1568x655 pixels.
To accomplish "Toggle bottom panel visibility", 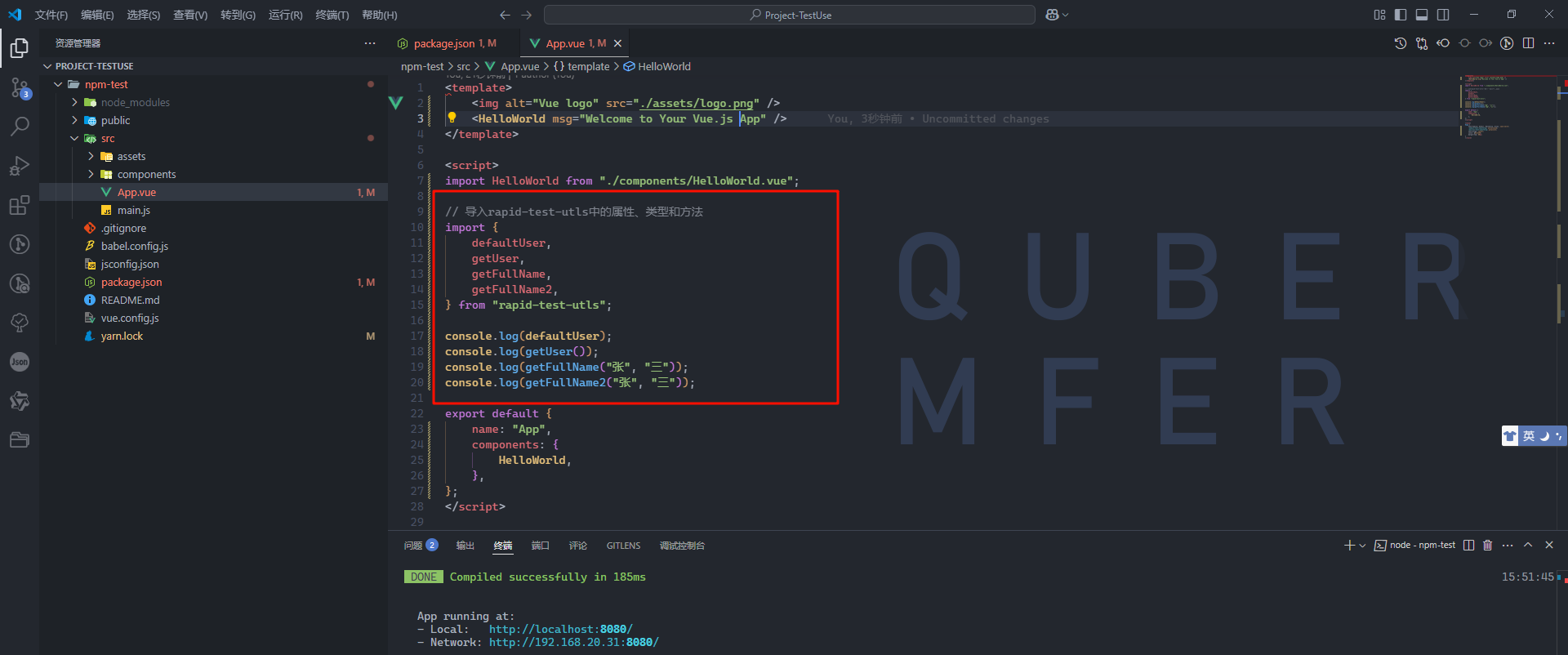I will [x=1422, y=15].
